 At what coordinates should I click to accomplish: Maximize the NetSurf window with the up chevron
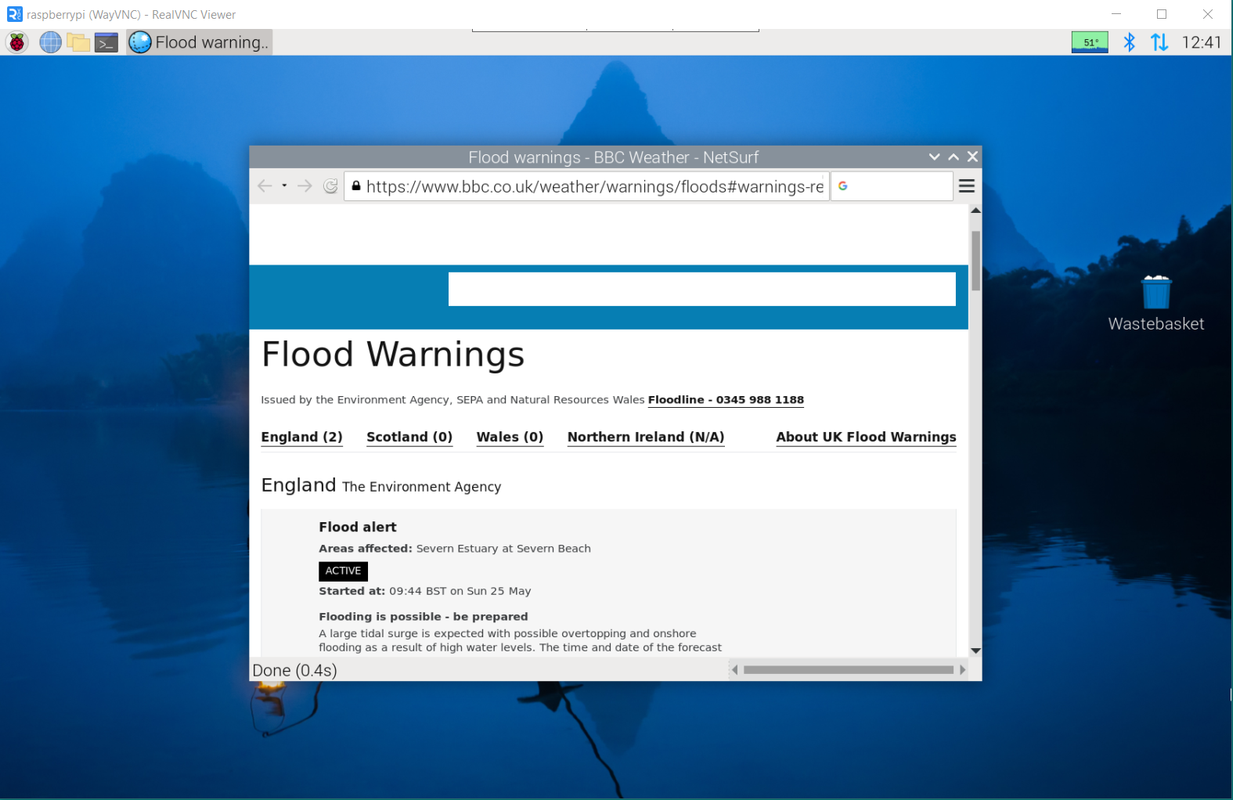point(953,157)
